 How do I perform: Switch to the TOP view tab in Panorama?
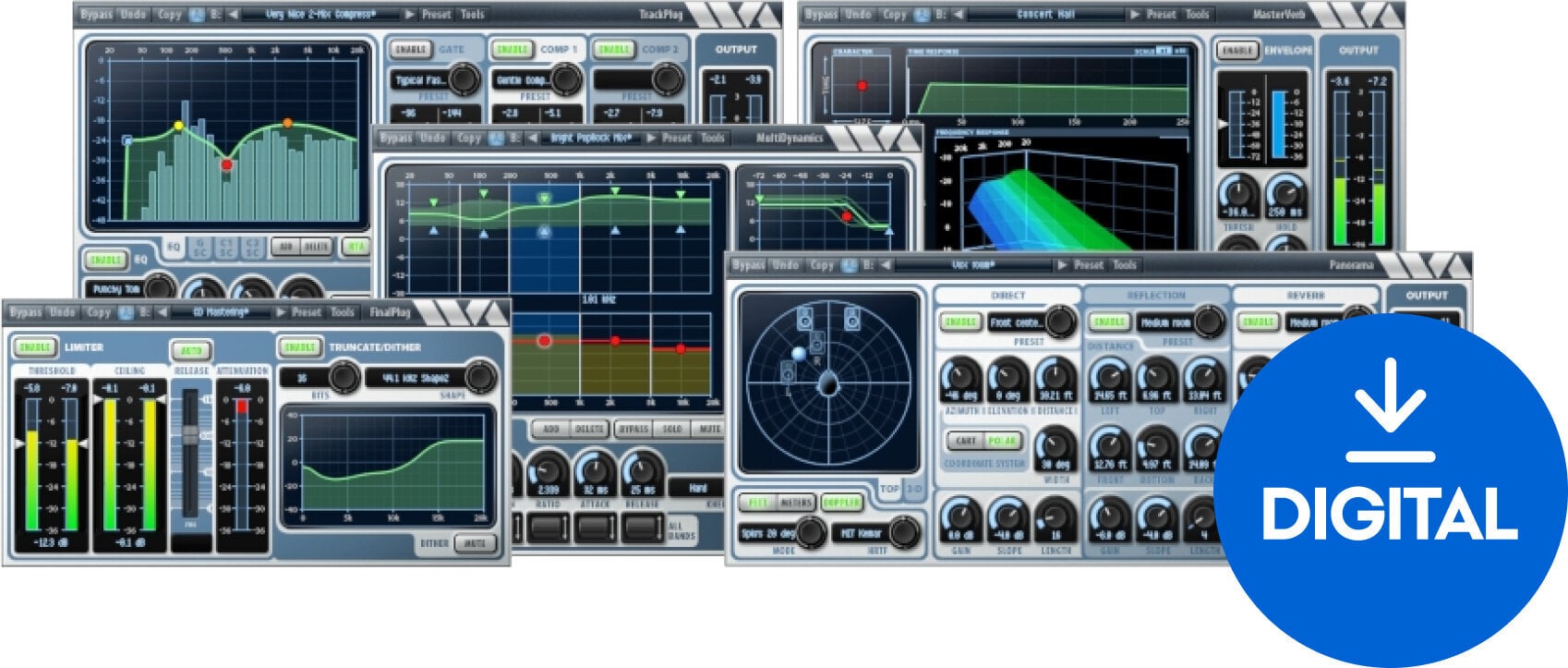[889, 489]
